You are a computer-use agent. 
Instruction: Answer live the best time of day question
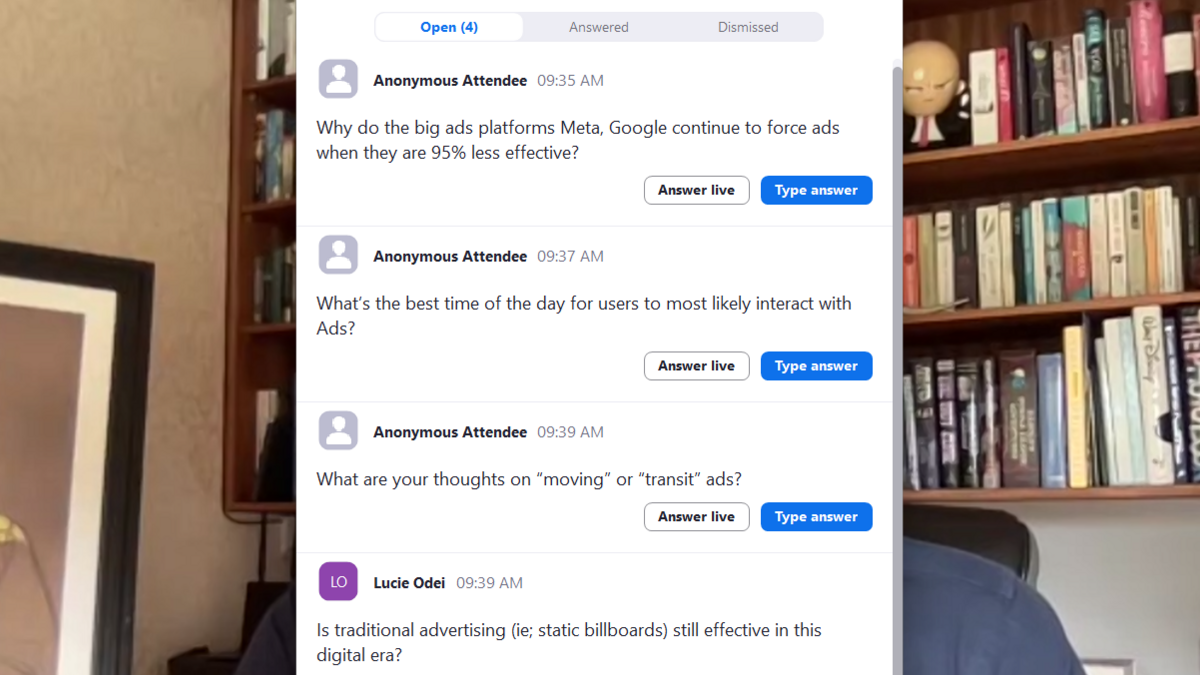pos(696,366)
